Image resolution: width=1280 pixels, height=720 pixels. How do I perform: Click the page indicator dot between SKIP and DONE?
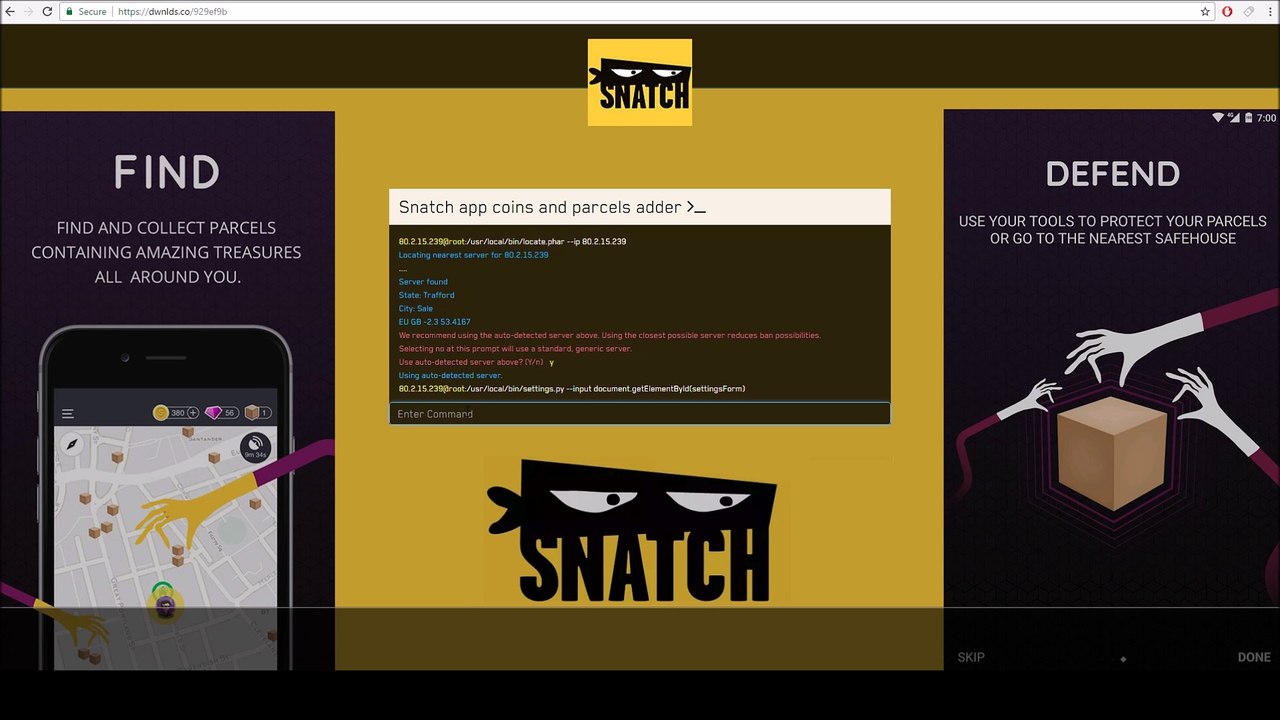point(1123,659)
